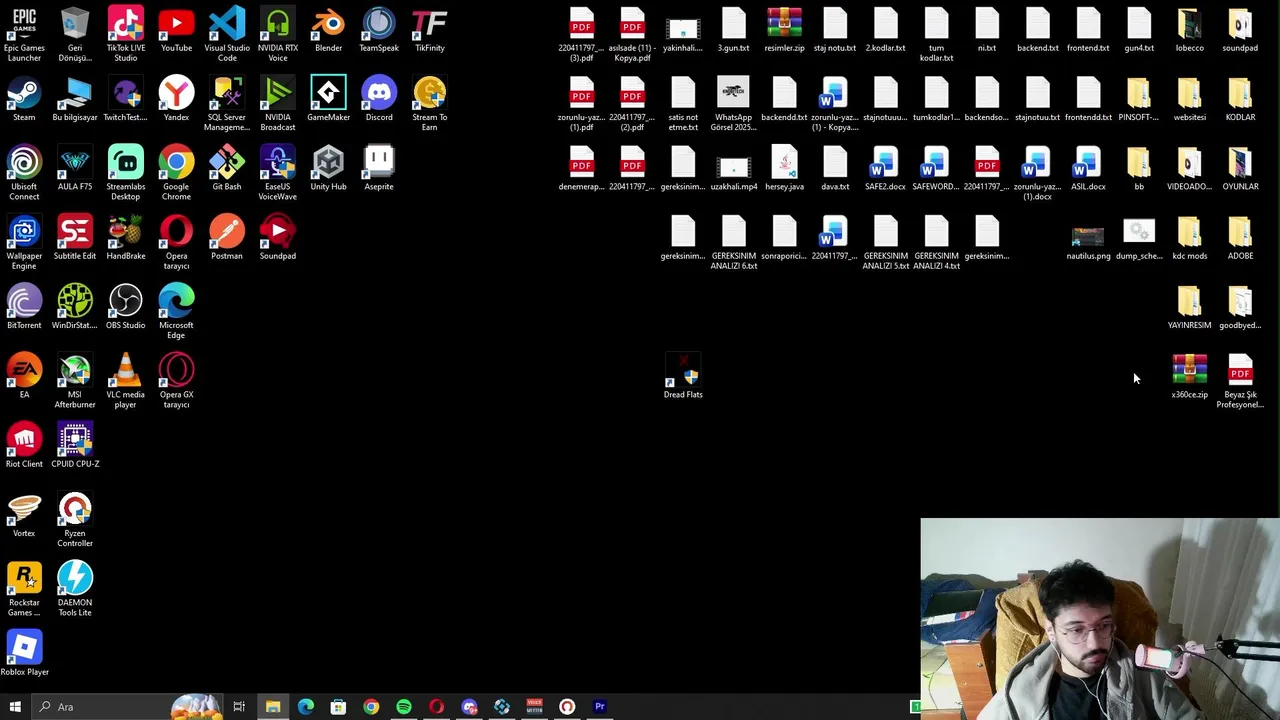Click the WinDirStat shortcut

[x=75, y=307]
